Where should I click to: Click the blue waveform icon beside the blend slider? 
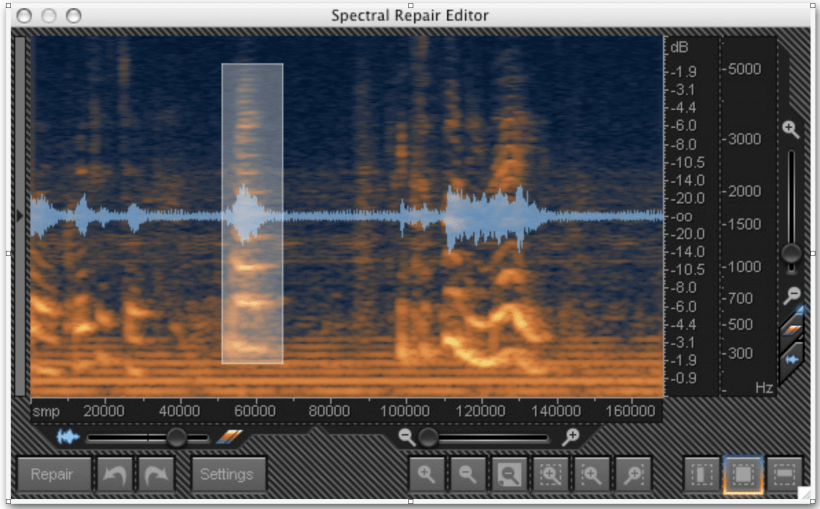point(68,436)
